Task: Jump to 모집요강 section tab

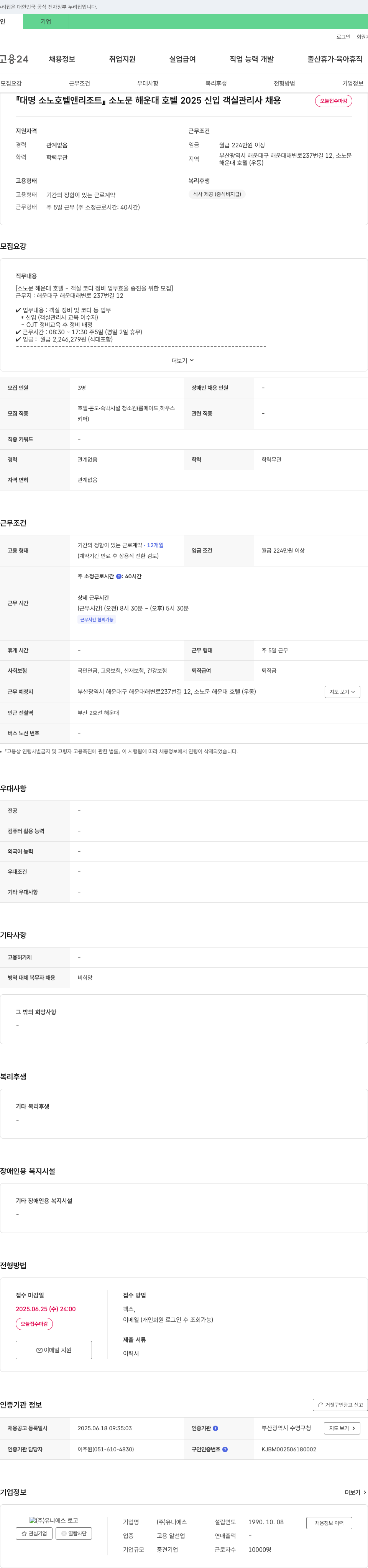Action: 11,83
